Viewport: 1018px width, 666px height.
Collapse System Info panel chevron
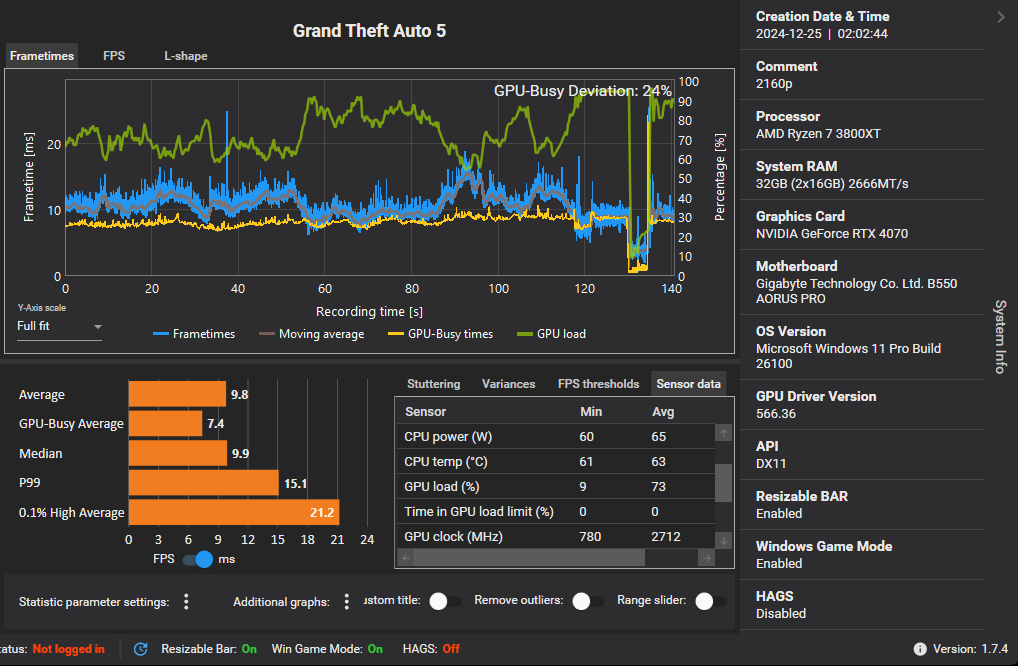[x=1000, y=18]
